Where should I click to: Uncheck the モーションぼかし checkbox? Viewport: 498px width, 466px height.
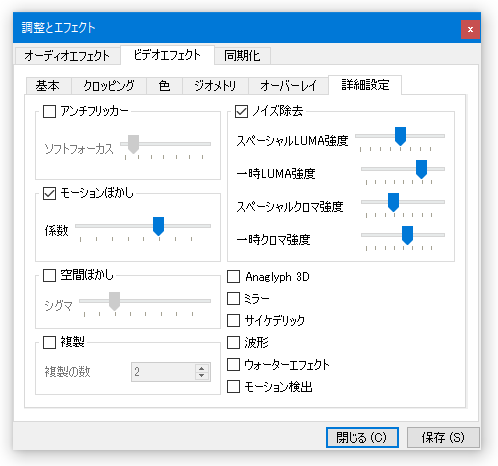49,193
